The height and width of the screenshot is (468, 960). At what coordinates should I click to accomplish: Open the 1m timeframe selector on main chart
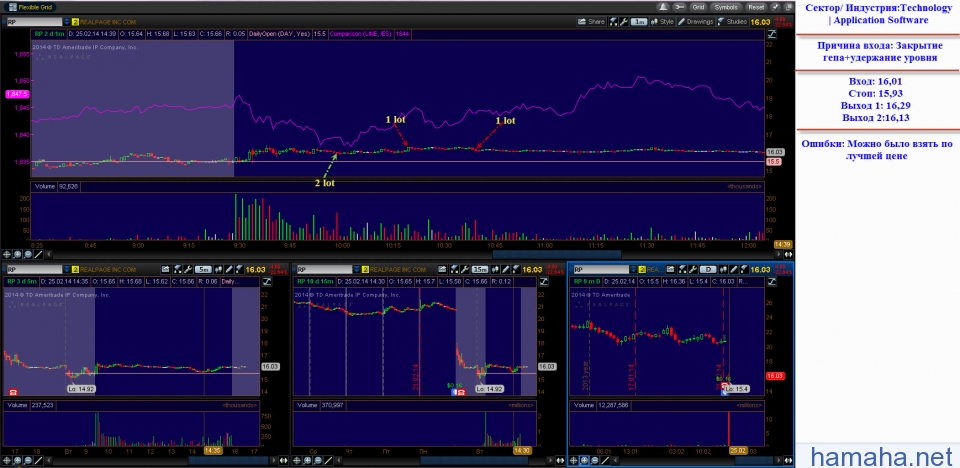(638, 20)
